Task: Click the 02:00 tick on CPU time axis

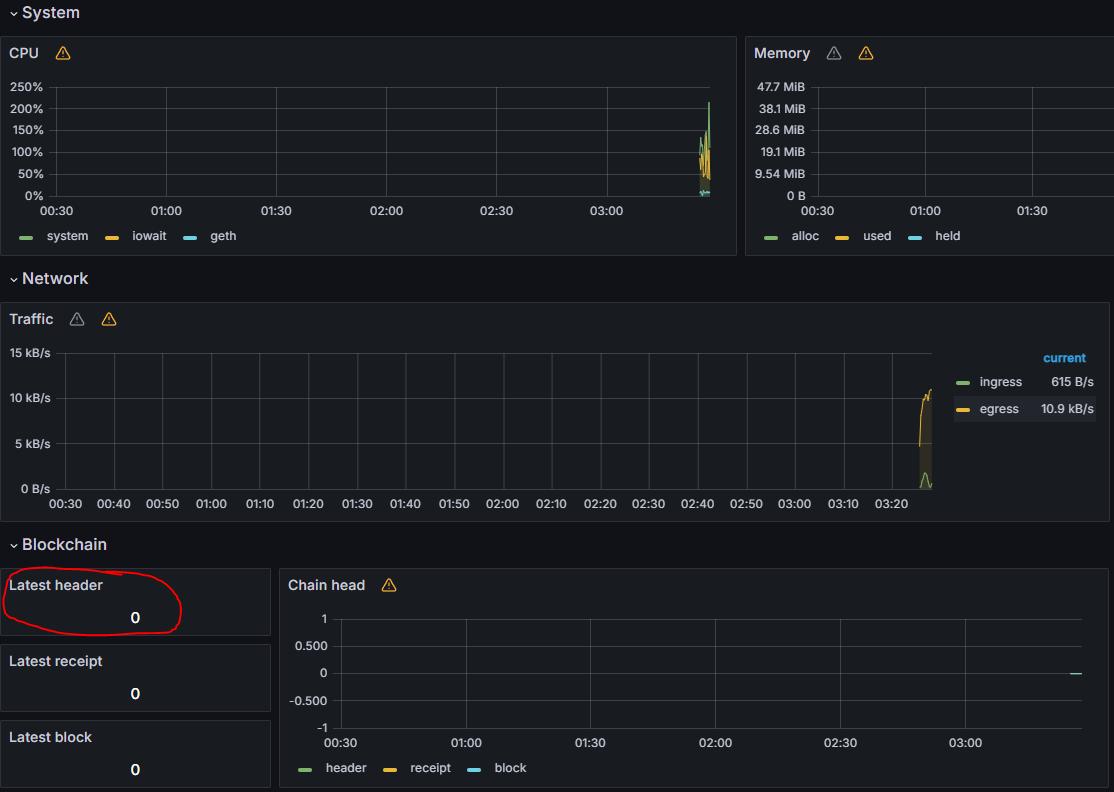Action: pos(386,211)
